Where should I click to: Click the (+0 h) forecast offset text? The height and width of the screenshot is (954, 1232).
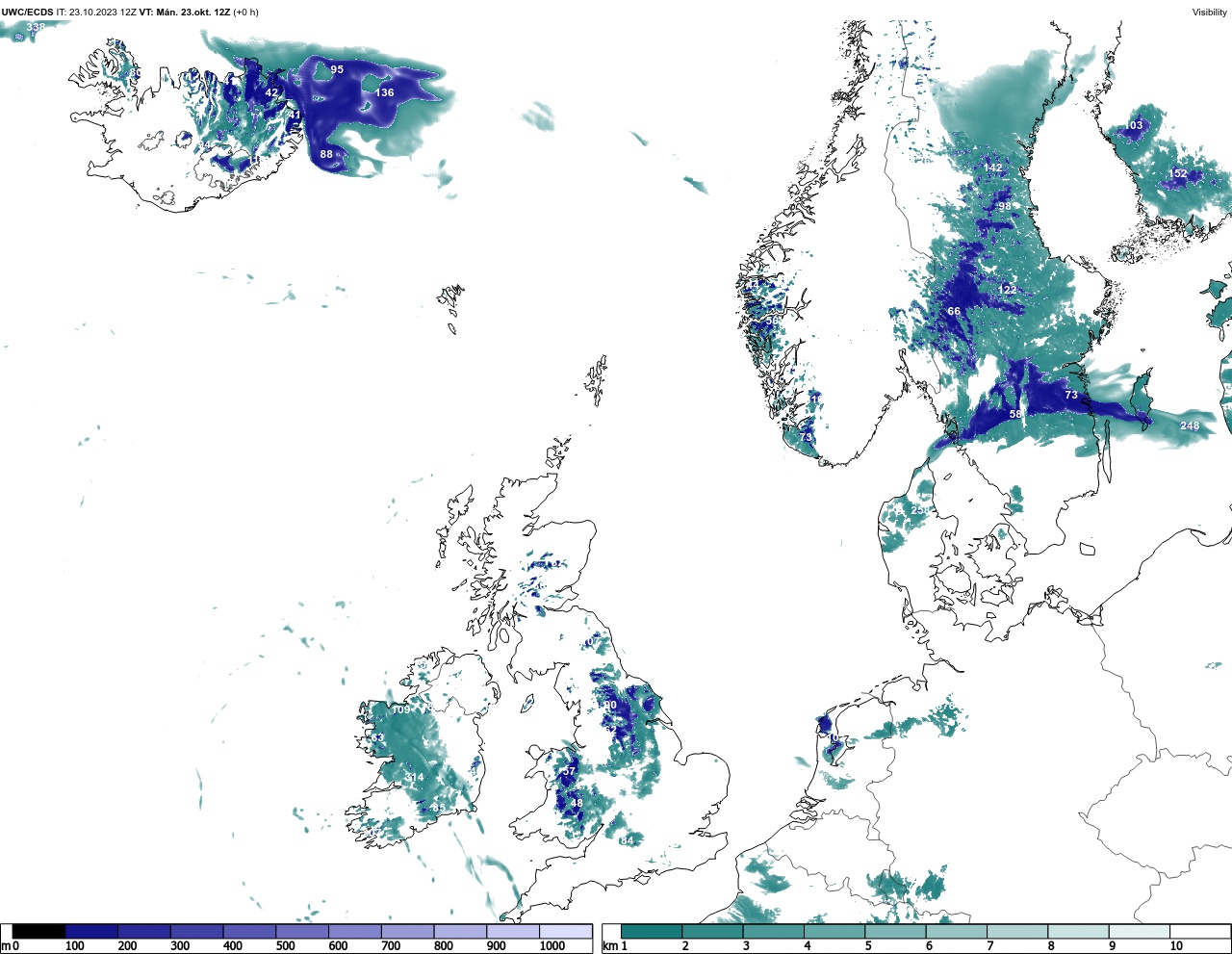click(x=245, y=13)
